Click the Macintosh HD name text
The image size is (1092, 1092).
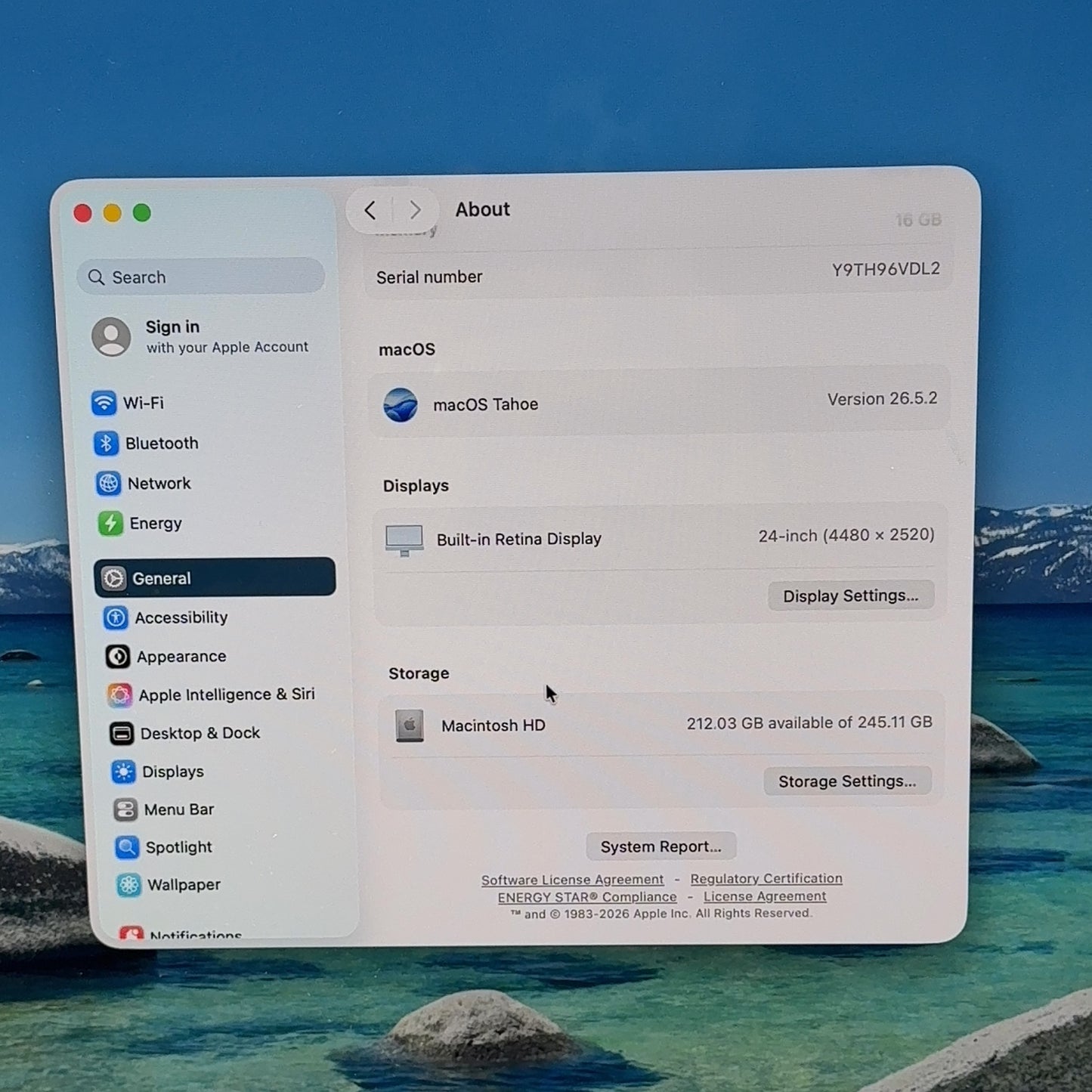493,725
